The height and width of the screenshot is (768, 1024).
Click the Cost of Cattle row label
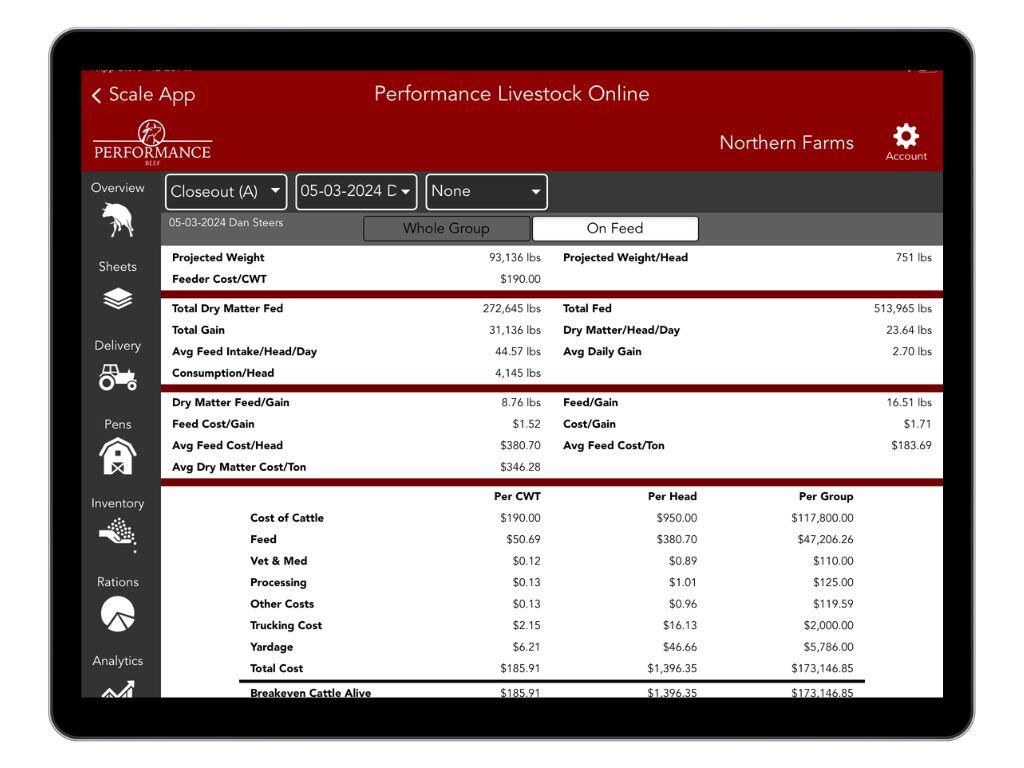[x=287, y=518]
